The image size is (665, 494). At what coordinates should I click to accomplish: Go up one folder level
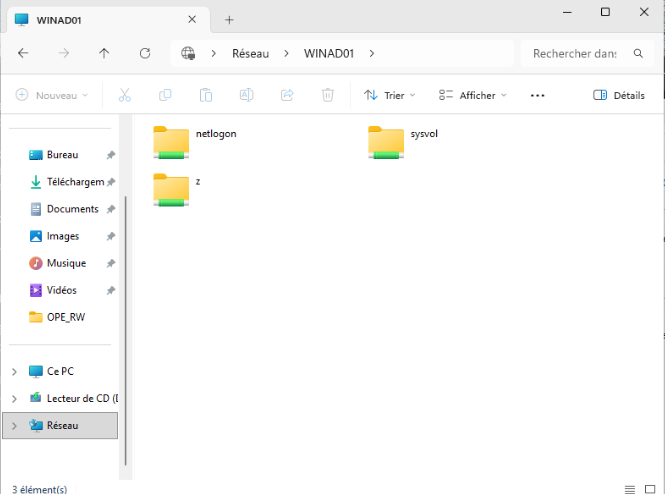[x=104, y=53]
